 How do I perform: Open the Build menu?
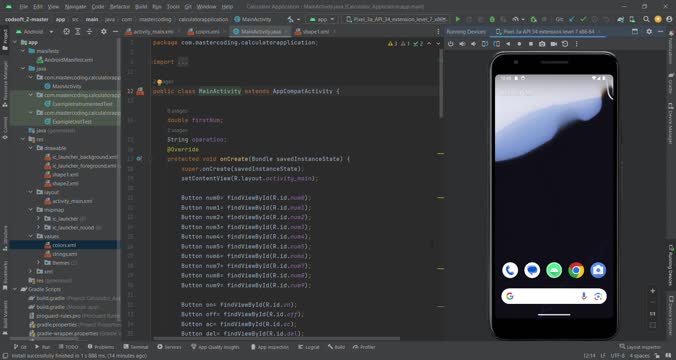point(141,7)
